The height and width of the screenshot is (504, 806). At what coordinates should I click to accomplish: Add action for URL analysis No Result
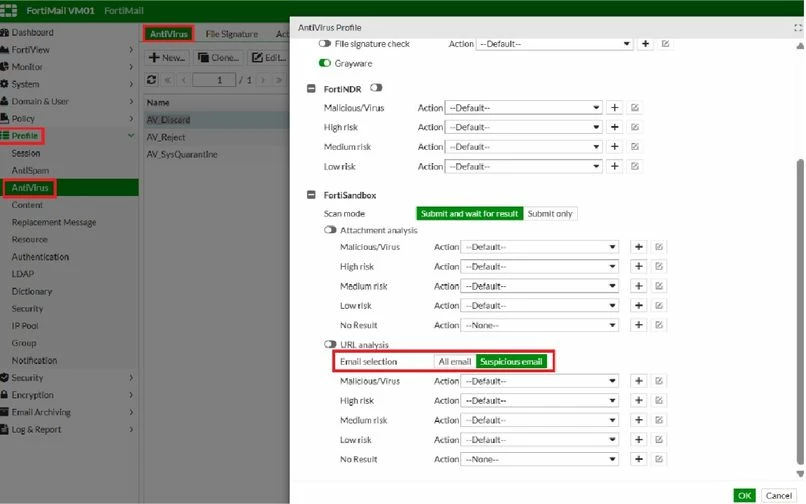point(638,459)
